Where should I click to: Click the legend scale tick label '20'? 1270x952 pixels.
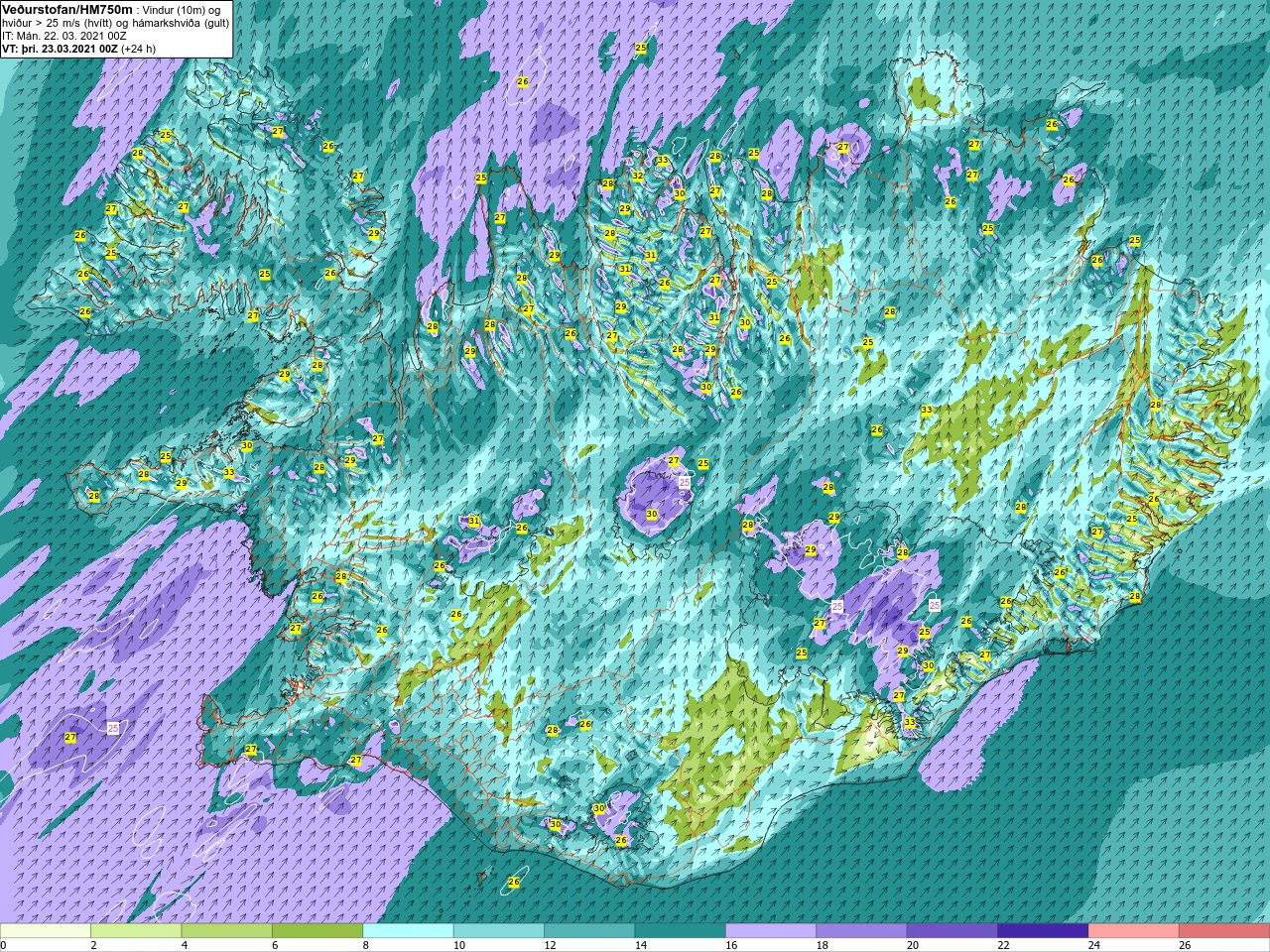tap(912, 946)
